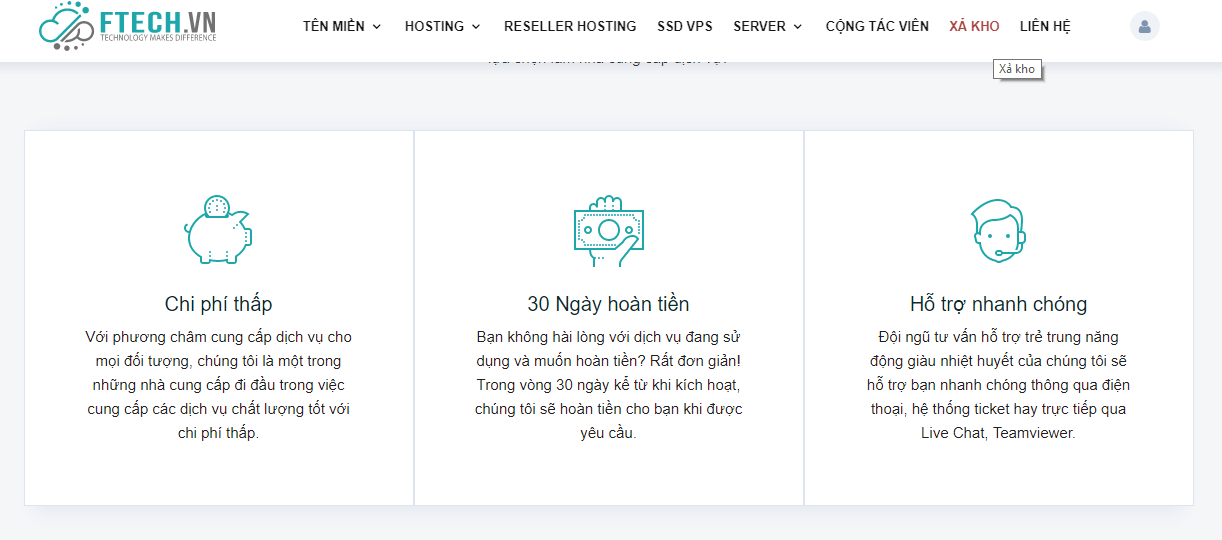Viewport: 1222px width, 540px height.
Task: Expand the SERVER dropdown arrow
Action: pyautogui.click(x=798, y=27)
